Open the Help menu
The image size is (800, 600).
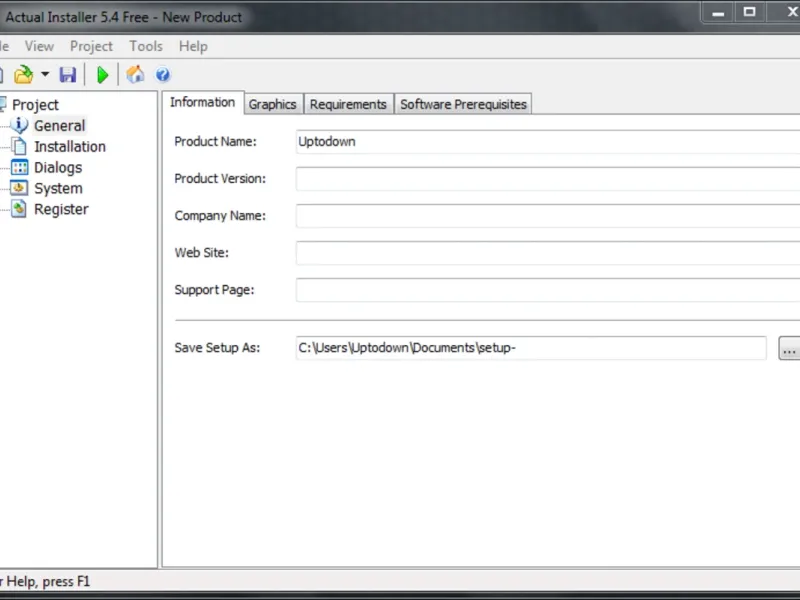193,46
